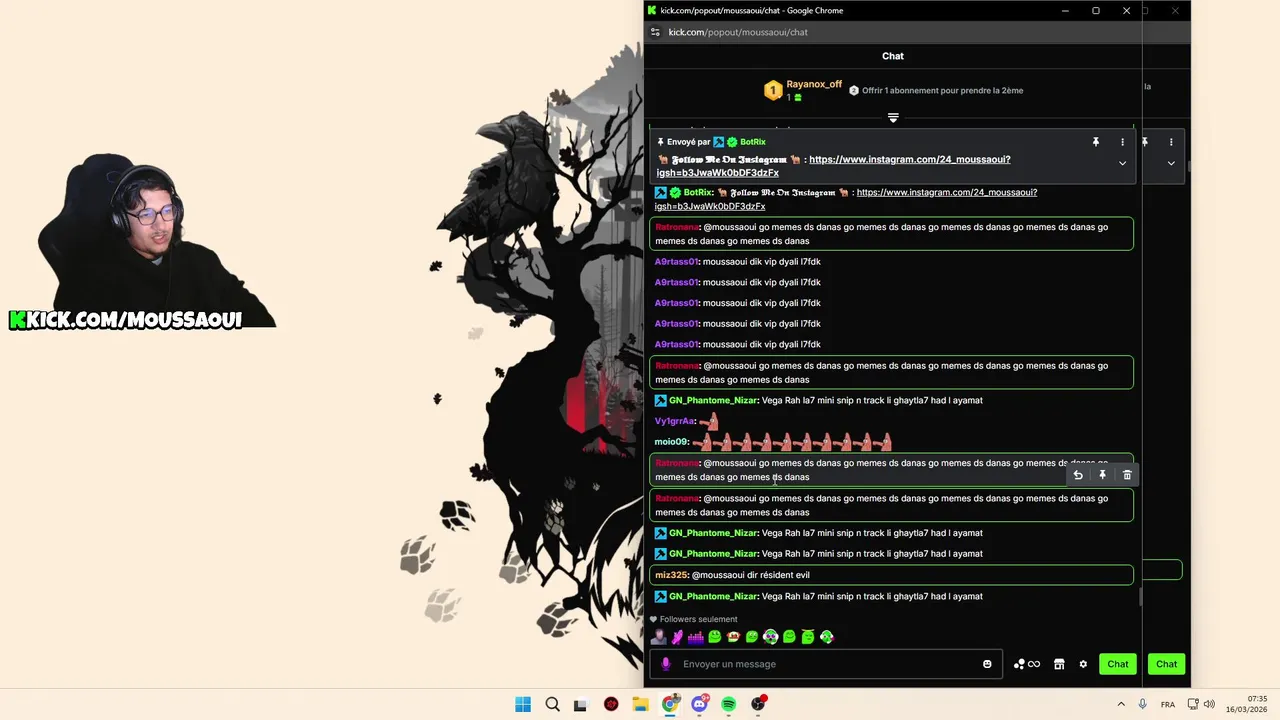Open Instagram link in pinned message

[834, 166]
